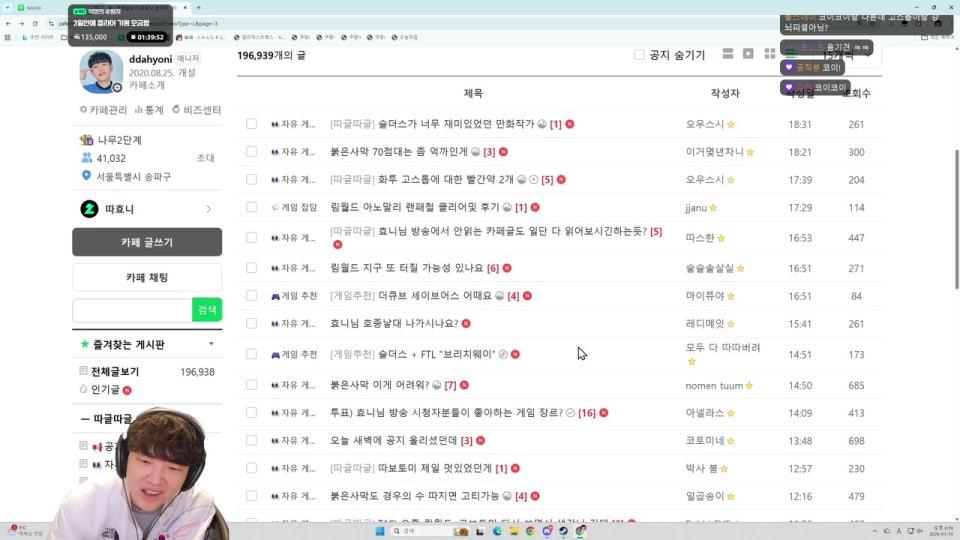Image resolution: width=960 pixels, height=540 pixels.
Task: Switch to album grid view icon
Action: pos(769,54)
